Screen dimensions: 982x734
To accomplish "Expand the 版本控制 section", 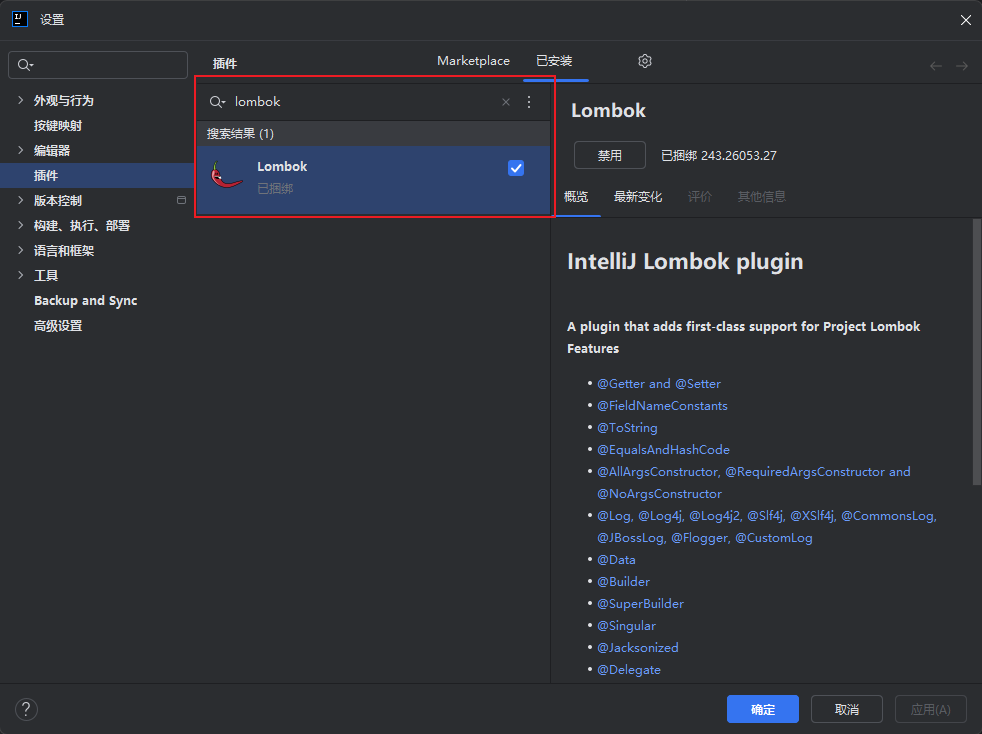I will coord(21,200).
